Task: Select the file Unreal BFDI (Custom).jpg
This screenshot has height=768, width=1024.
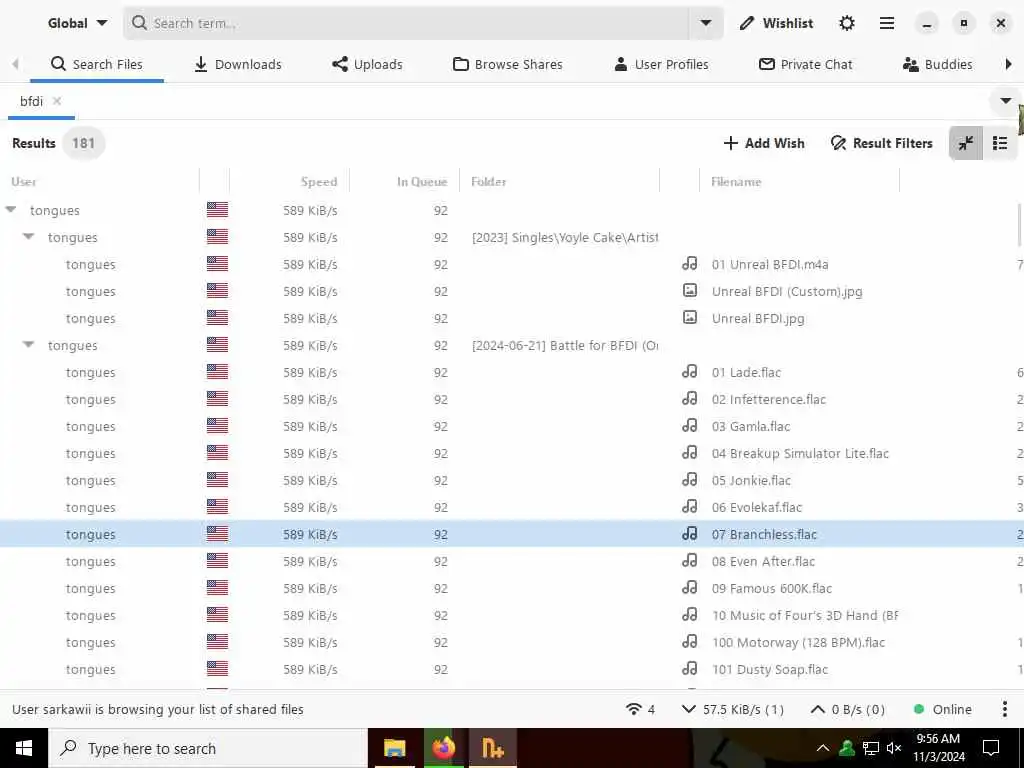Action: tap(787, 292)
